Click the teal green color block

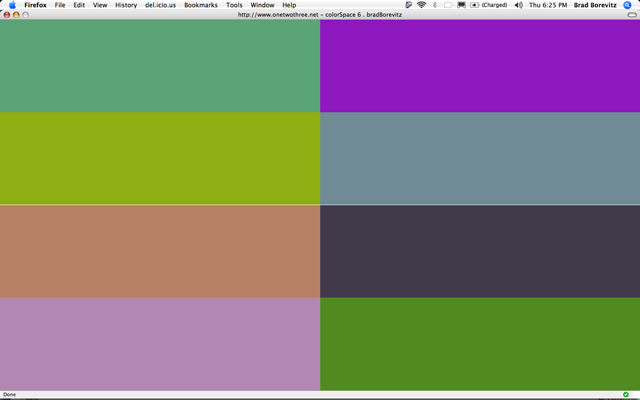160,66
